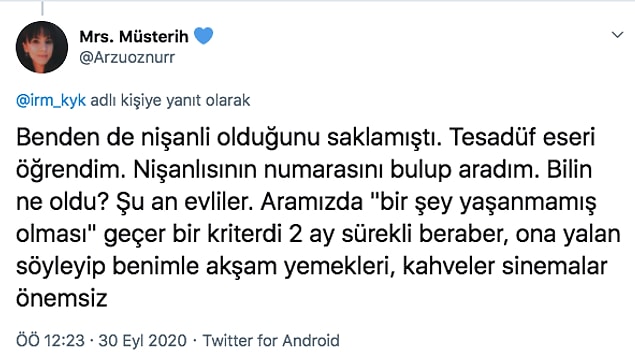Click the words 'kahveler sinemalar'
Viewport: 635px width, 363px height.
[505, 267]
